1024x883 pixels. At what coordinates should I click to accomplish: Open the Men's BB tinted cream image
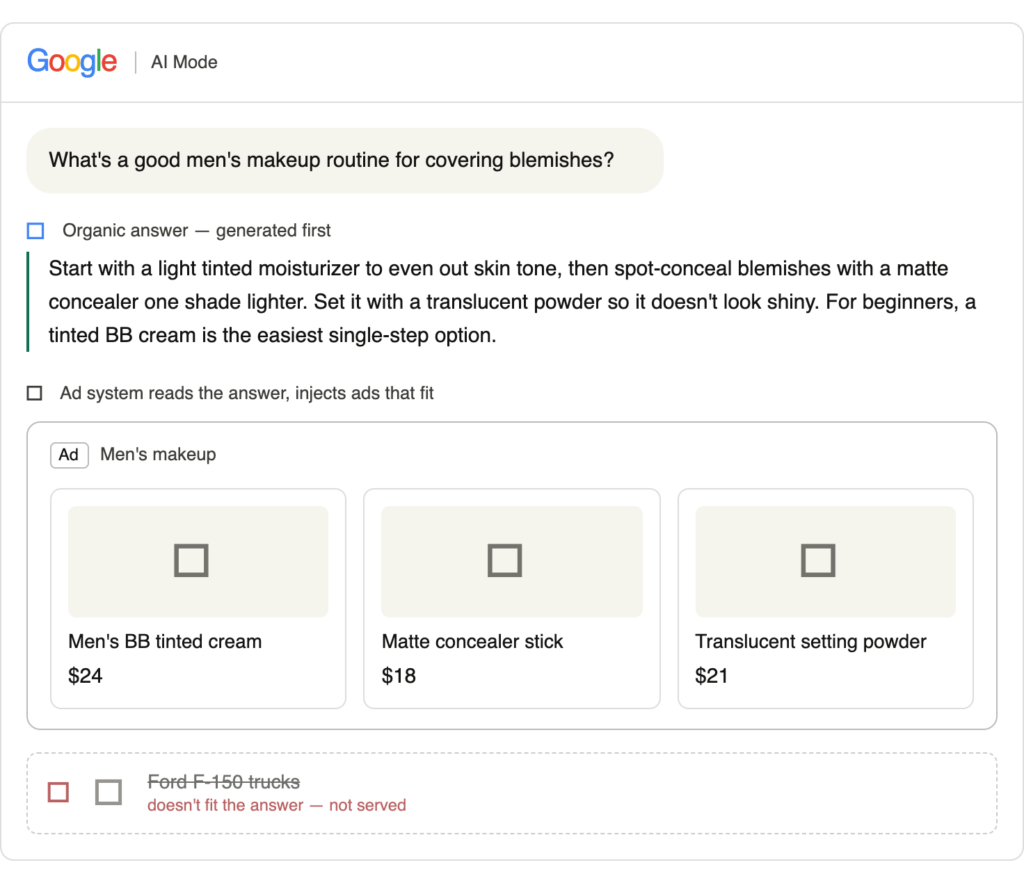click(198, 561)
